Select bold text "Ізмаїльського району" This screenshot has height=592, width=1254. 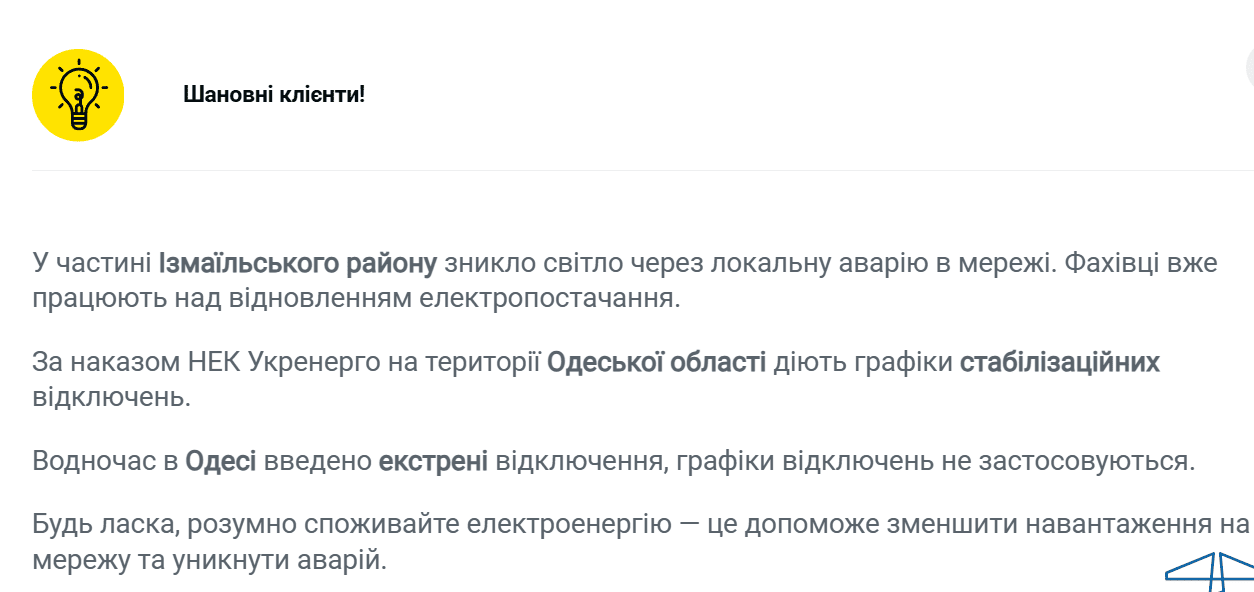coord(298,264)
